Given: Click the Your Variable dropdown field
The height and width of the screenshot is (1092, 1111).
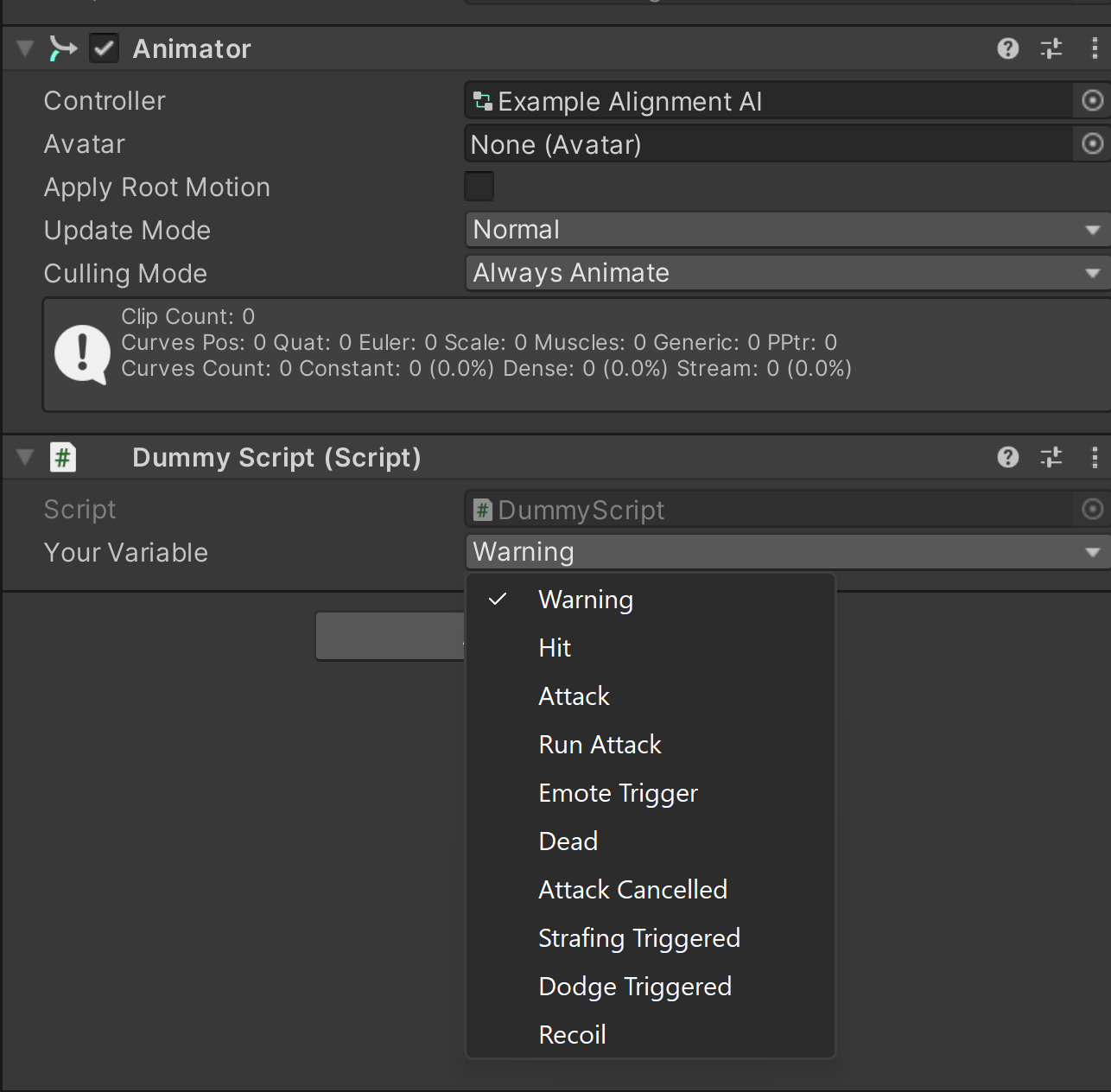Looking at the screenshot, I should point(786,552).
